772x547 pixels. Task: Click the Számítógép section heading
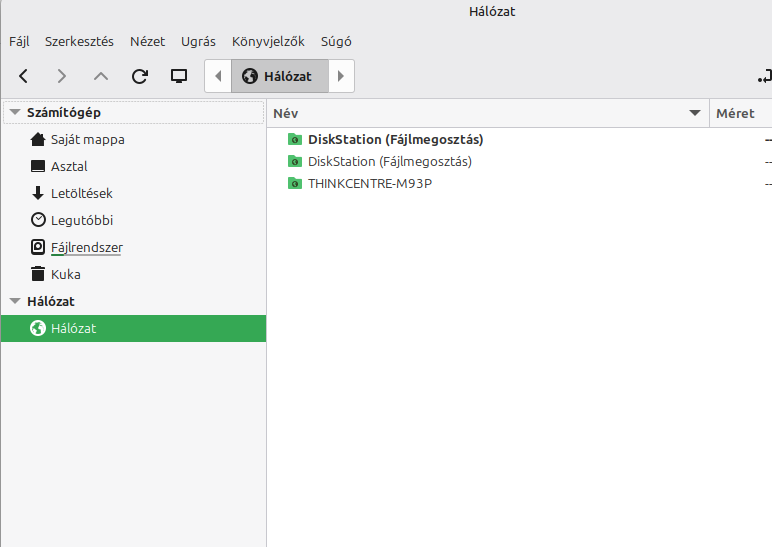point(64,112)
